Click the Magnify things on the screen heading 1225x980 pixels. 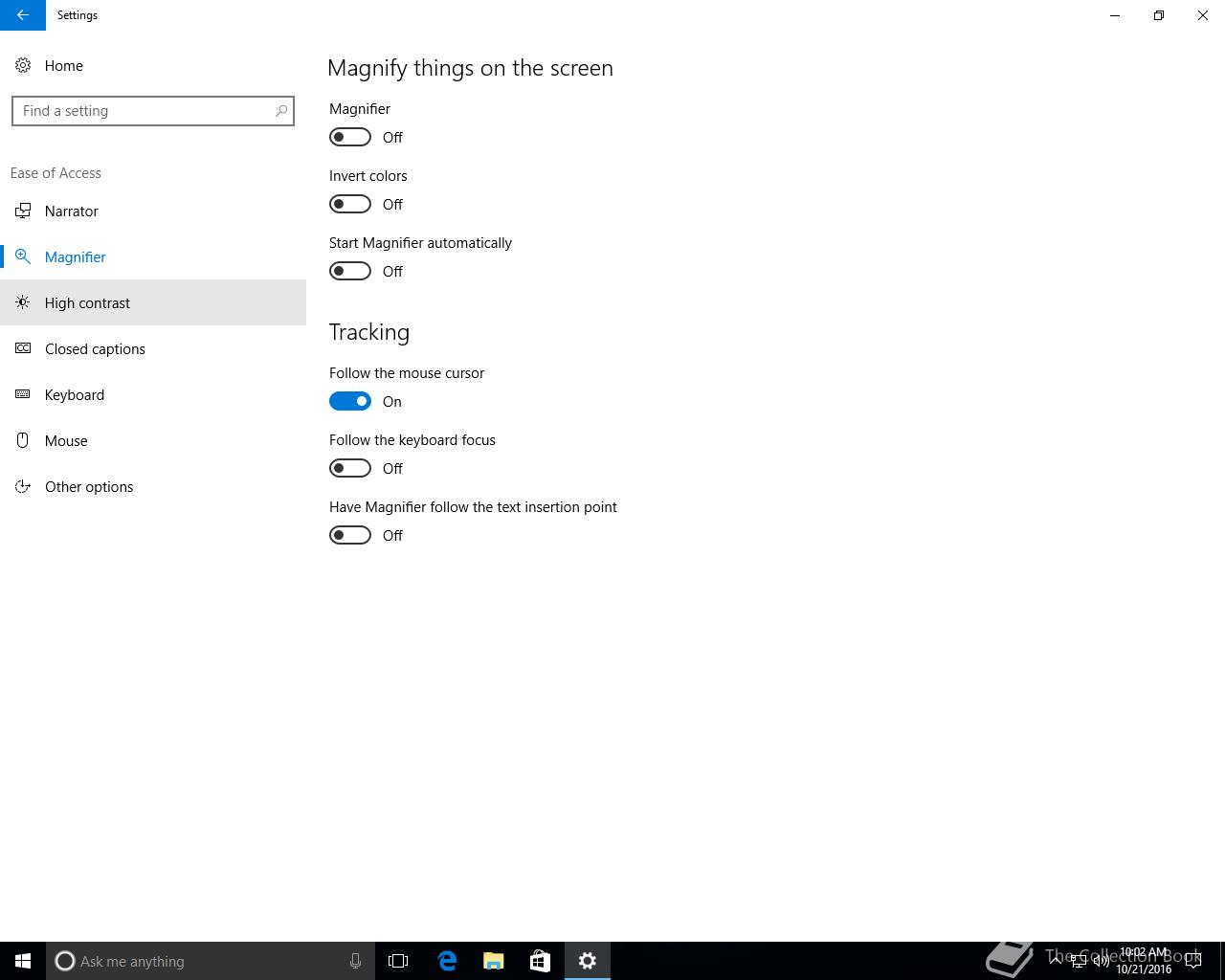[x=470, y=68]
